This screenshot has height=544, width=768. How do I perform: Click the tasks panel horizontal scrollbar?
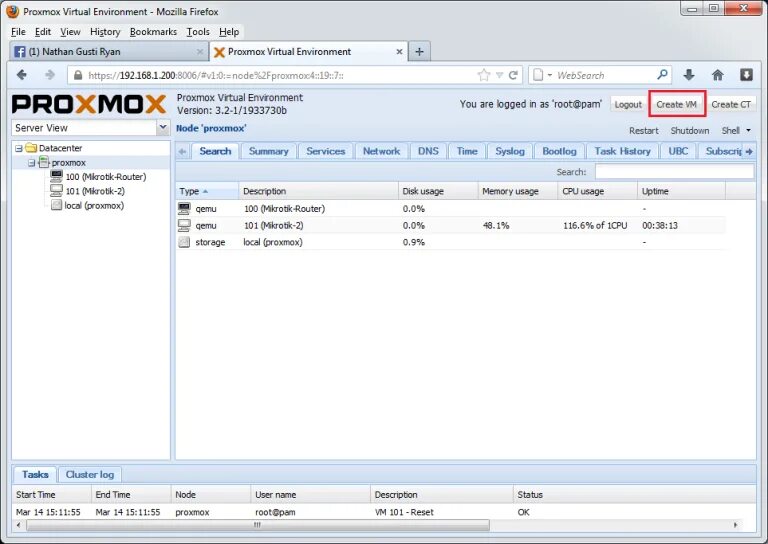click(x=258, y=525)
